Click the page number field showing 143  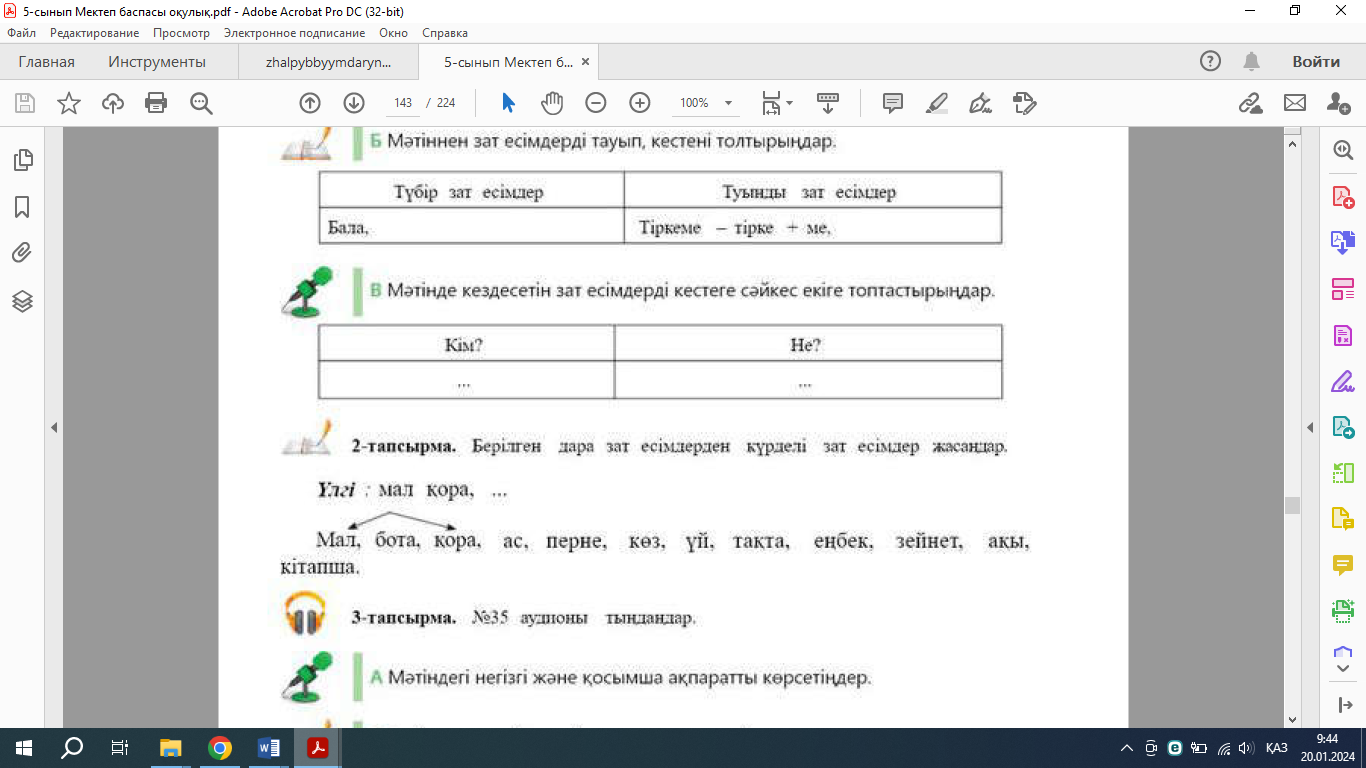pyautogui.click(x=403, y=103)
